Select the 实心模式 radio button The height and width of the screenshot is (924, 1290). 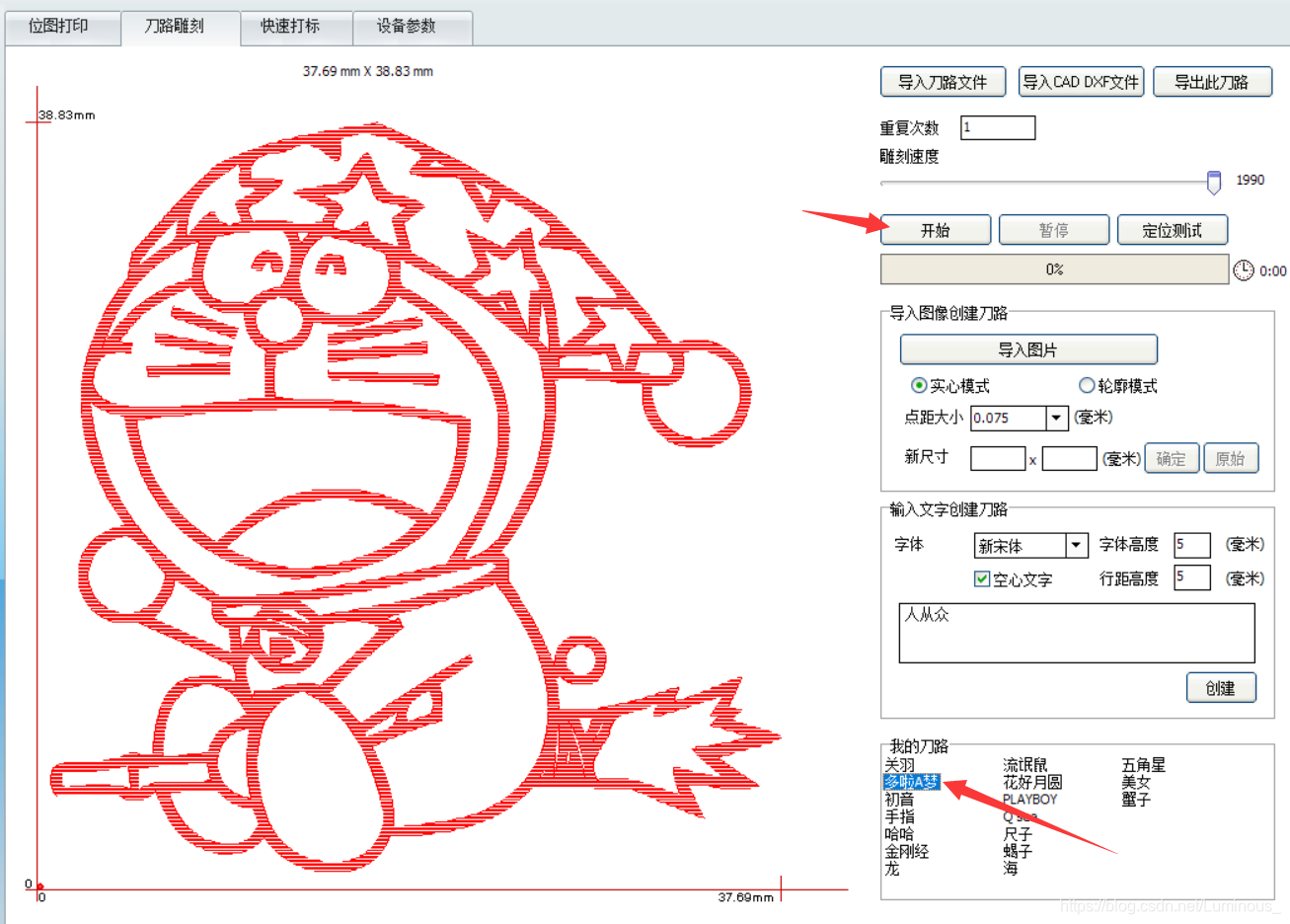click(919, 386)
